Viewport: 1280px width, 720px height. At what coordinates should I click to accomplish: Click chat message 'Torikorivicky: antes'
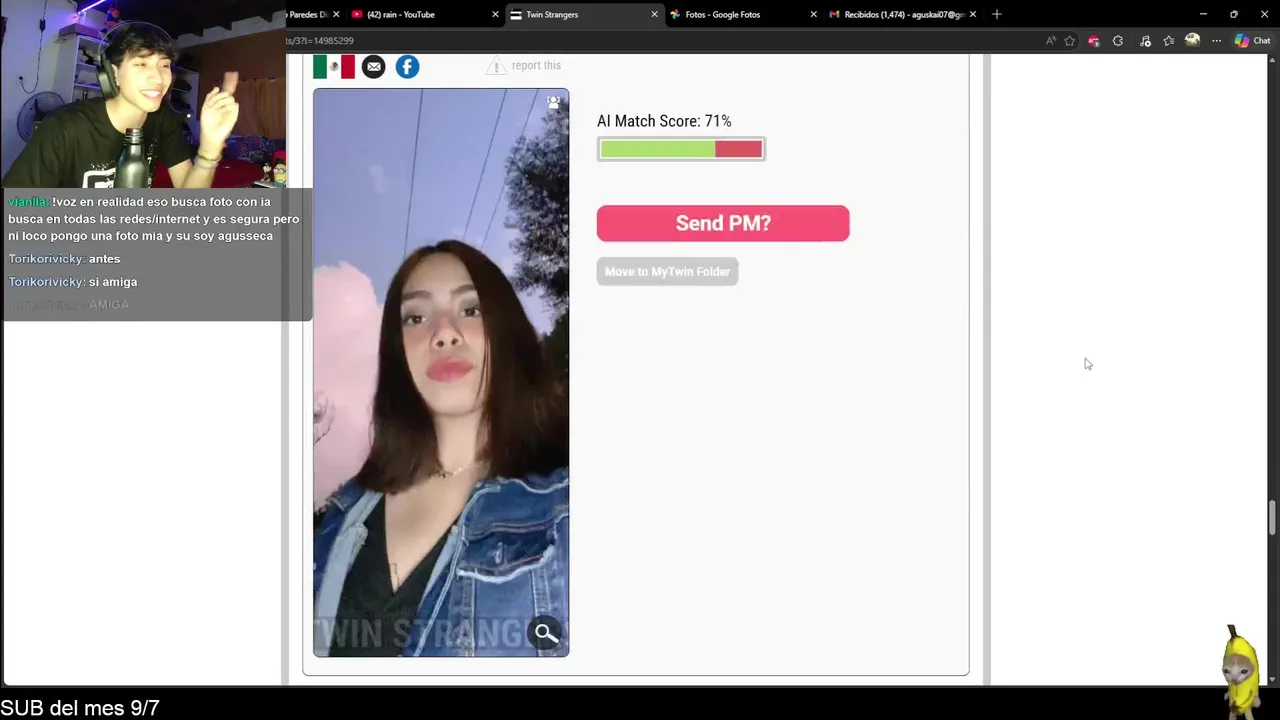pos(64,259)
